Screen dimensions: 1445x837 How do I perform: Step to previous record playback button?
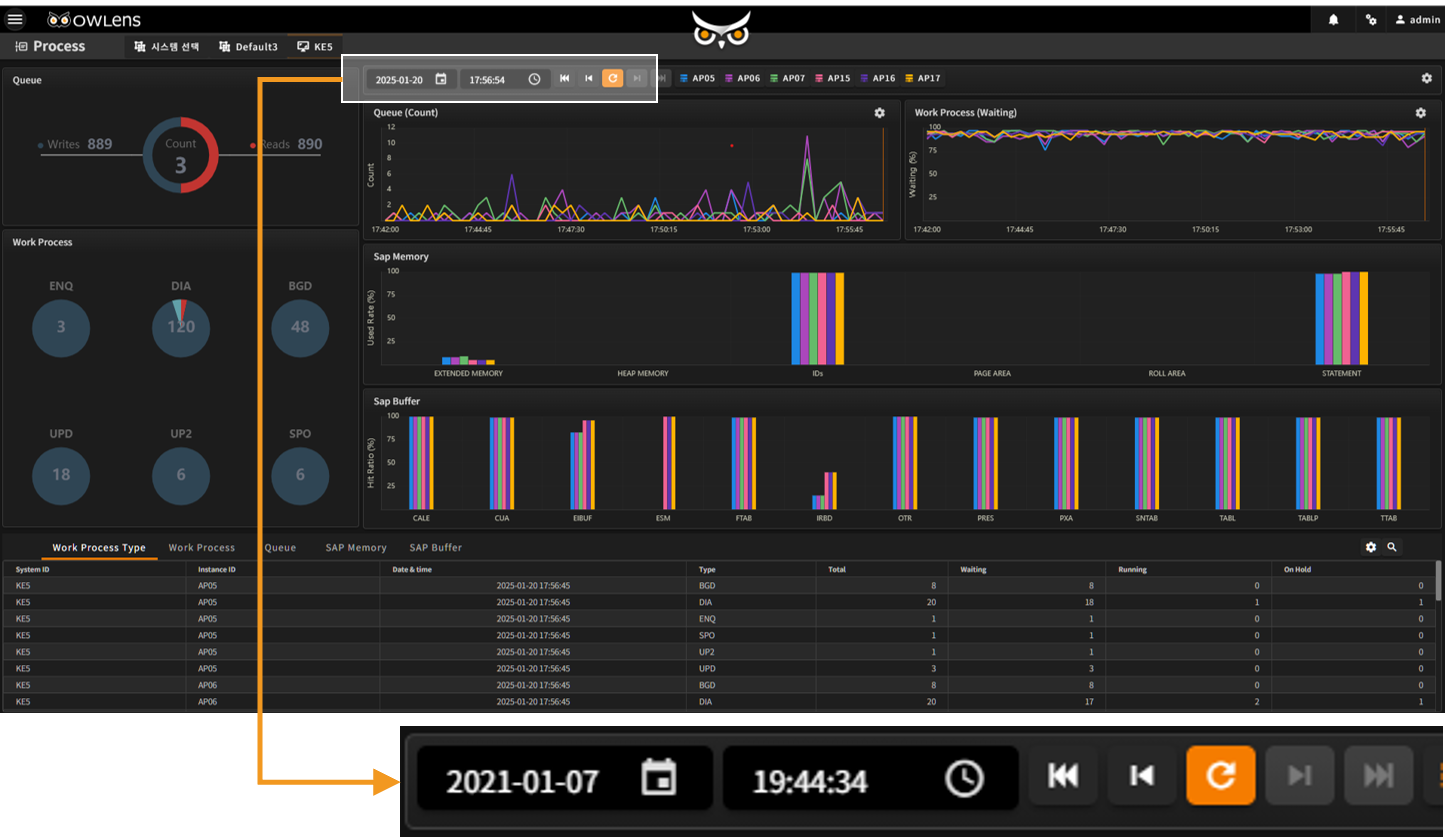point(589,78)
